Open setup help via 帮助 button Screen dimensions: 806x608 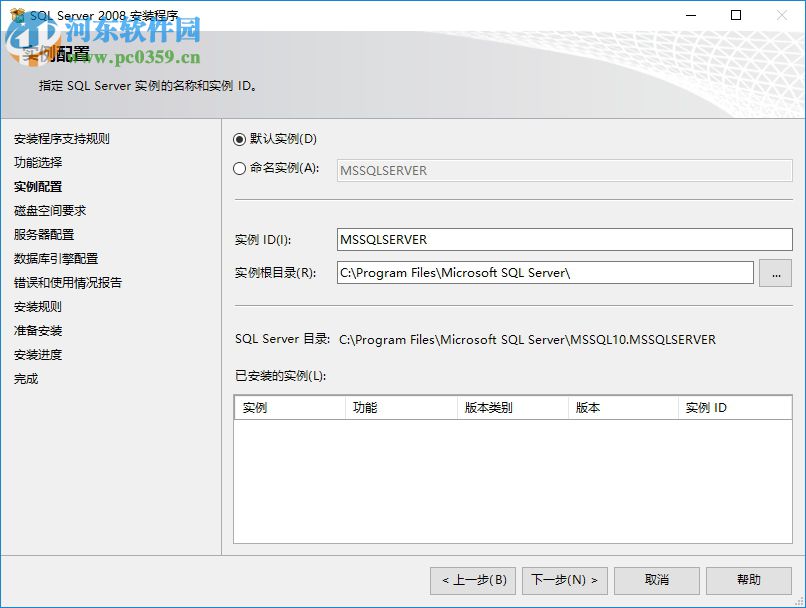(x=748, y=580)
